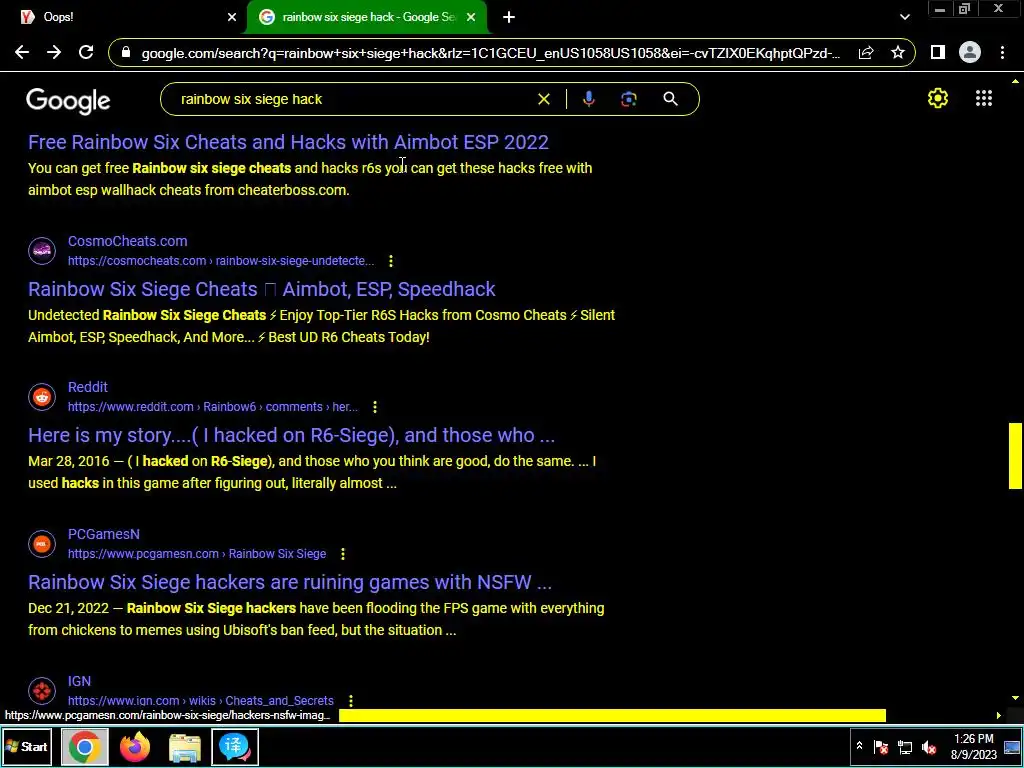Open File Explorer from taskbar
This screenshot has width=1024, height=768.
pyautogui.click(x=185, y=746)
